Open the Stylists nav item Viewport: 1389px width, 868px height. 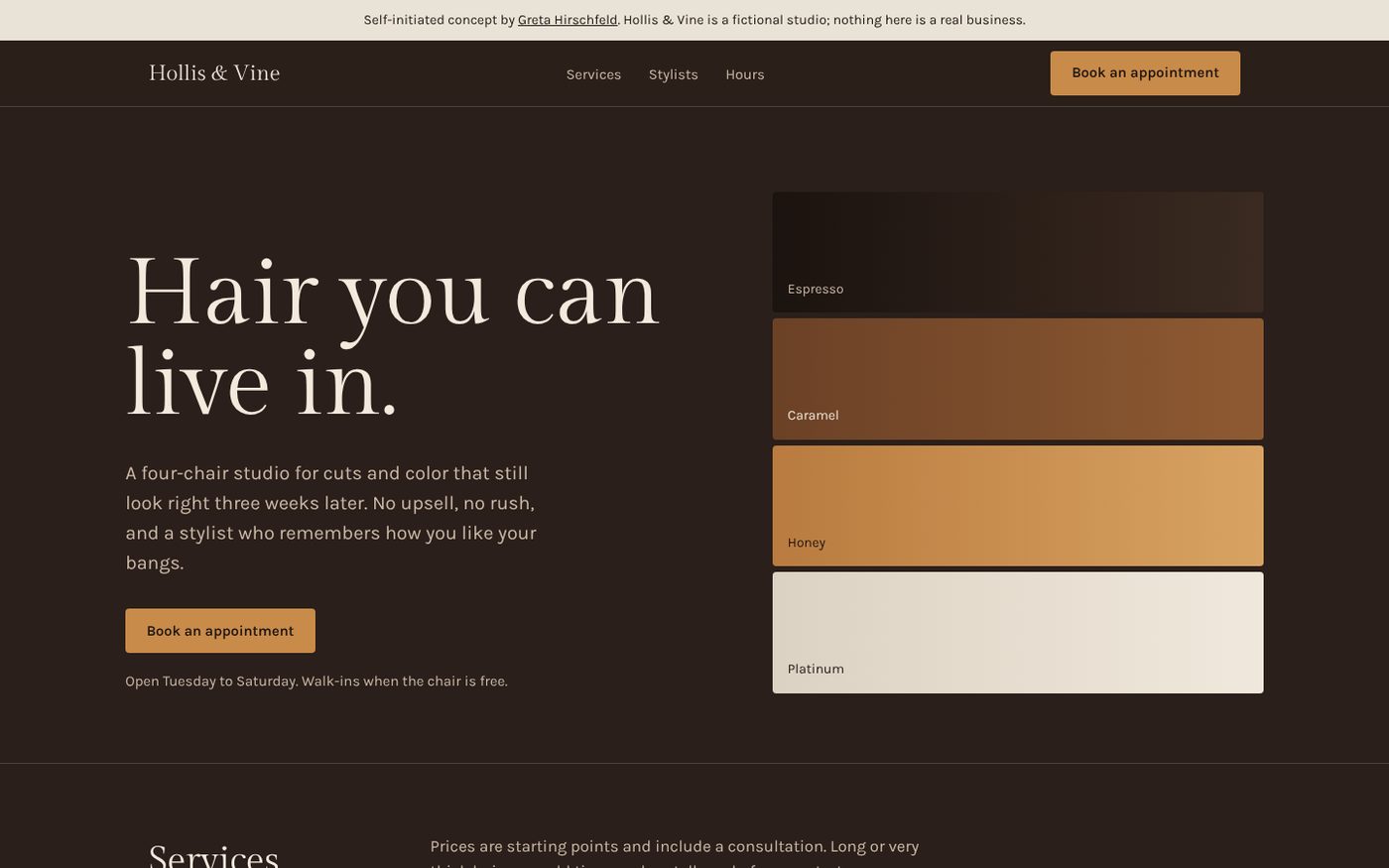[x=674, y=74]
